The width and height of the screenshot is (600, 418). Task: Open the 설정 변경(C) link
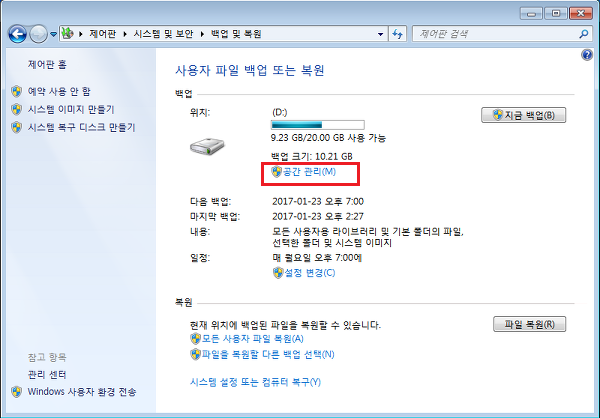click(x=308, y=272)
